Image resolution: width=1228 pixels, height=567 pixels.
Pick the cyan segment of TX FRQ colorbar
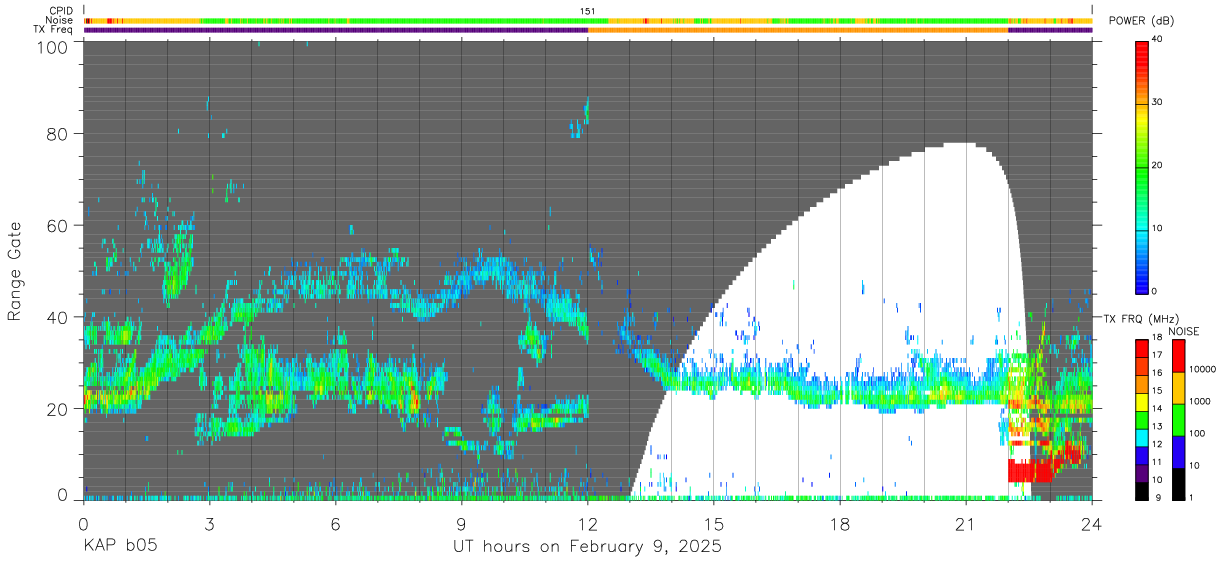1140,437
